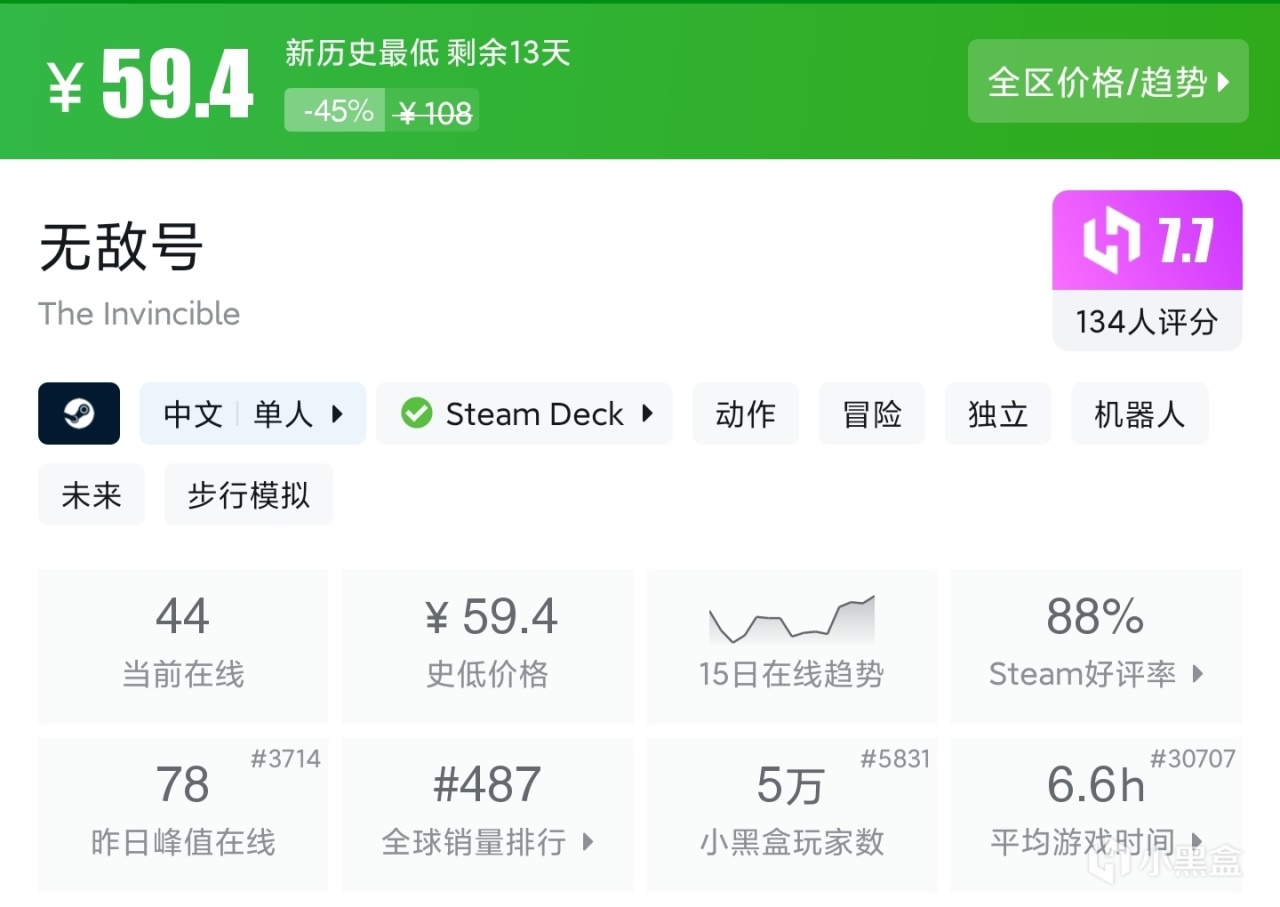Tap the Heybox logo on purple score badge

(1111, 241)
